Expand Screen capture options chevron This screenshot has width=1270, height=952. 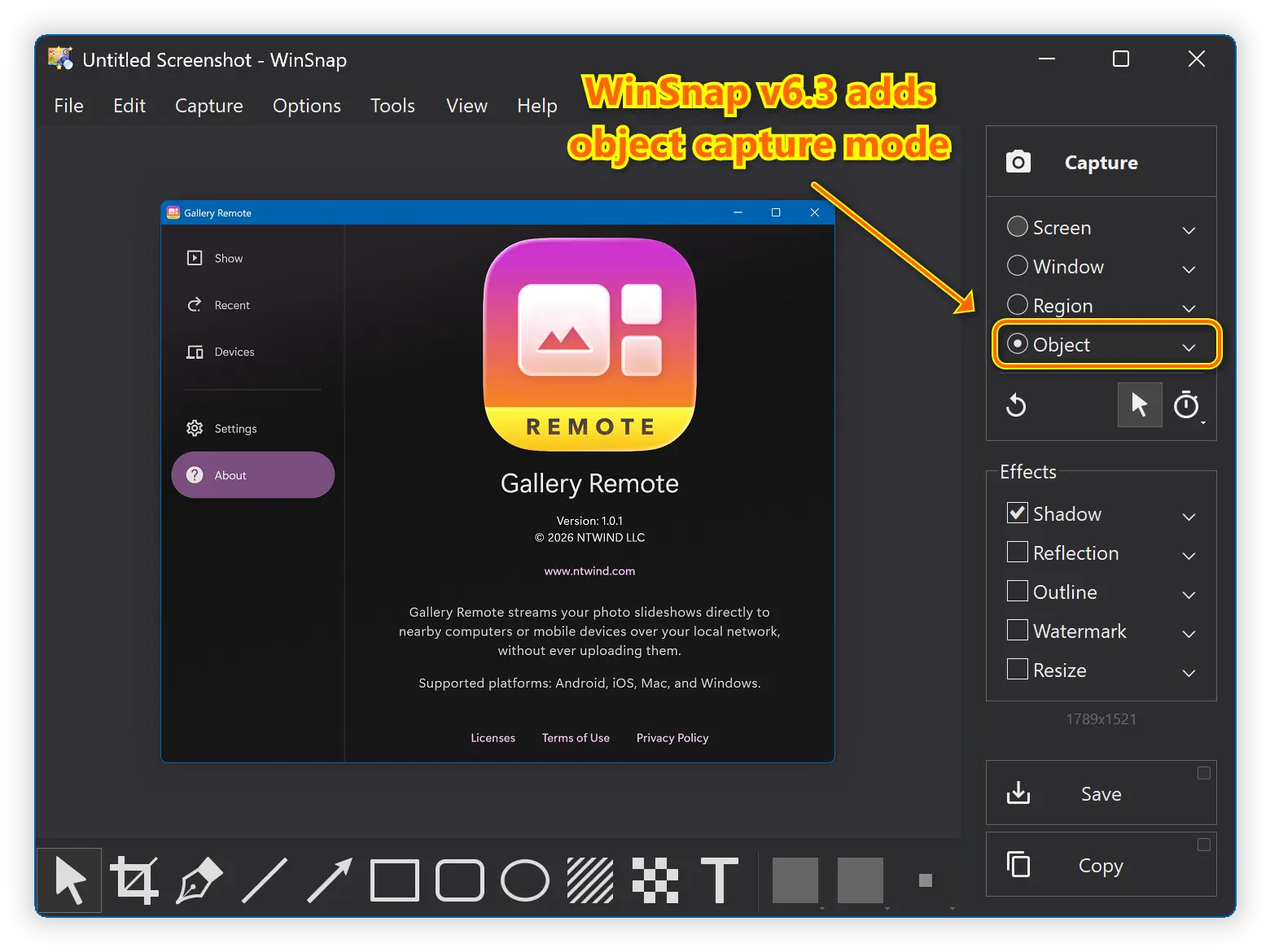(x=1189, y=230)
